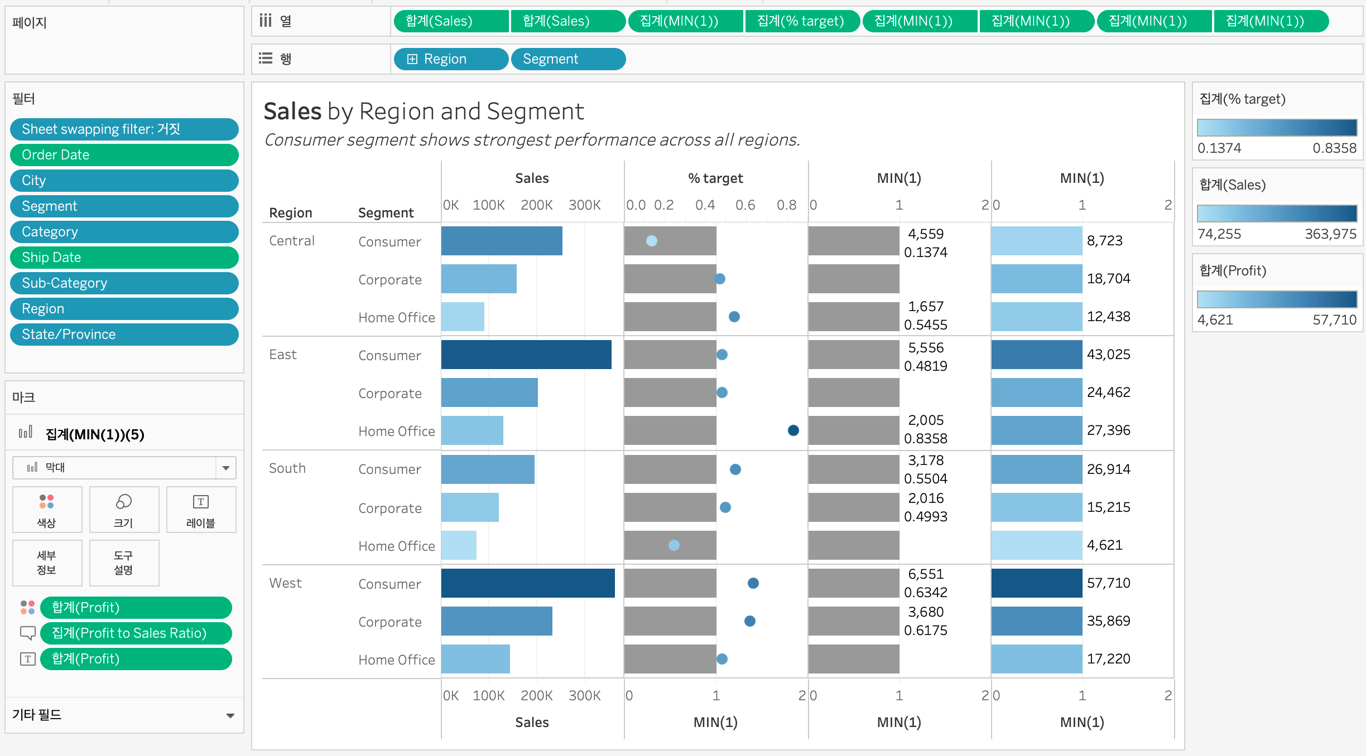
Task: Expand the Region pill plus icon in rows
Action: point(412,59)
